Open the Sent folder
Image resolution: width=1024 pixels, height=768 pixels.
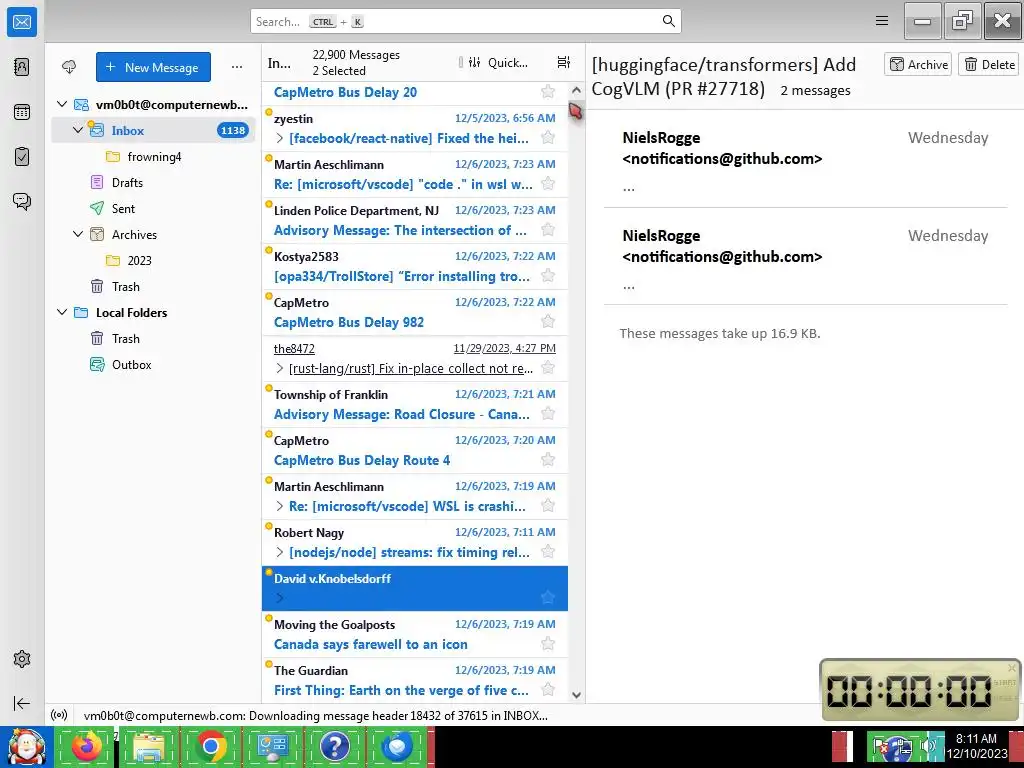tap(153, 208)
